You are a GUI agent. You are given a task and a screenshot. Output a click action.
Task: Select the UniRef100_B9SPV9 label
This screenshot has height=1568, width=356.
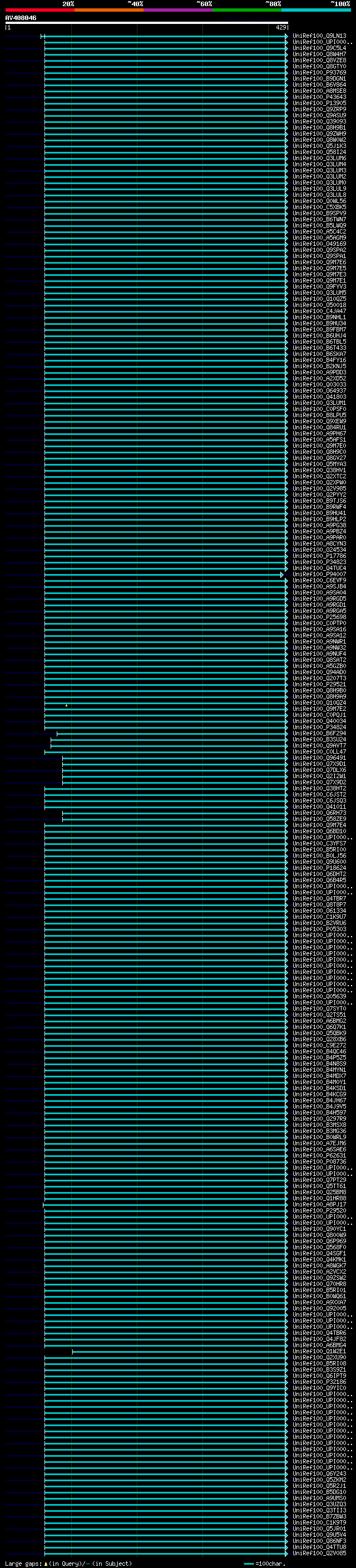[x=319, y=213]
